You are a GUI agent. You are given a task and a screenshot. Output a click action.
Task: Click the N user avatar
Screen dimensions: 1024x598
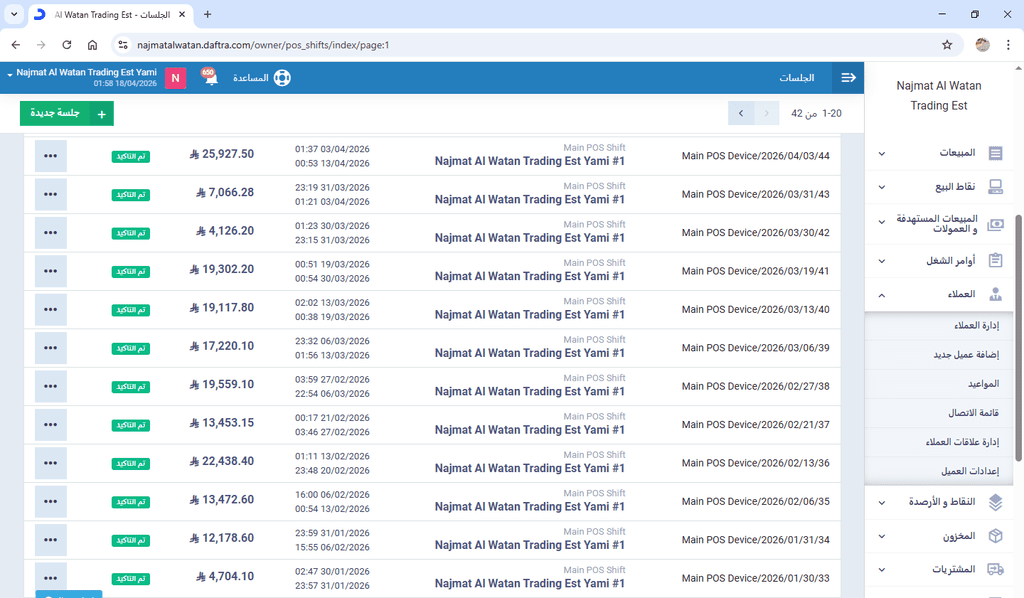[176, 78]
